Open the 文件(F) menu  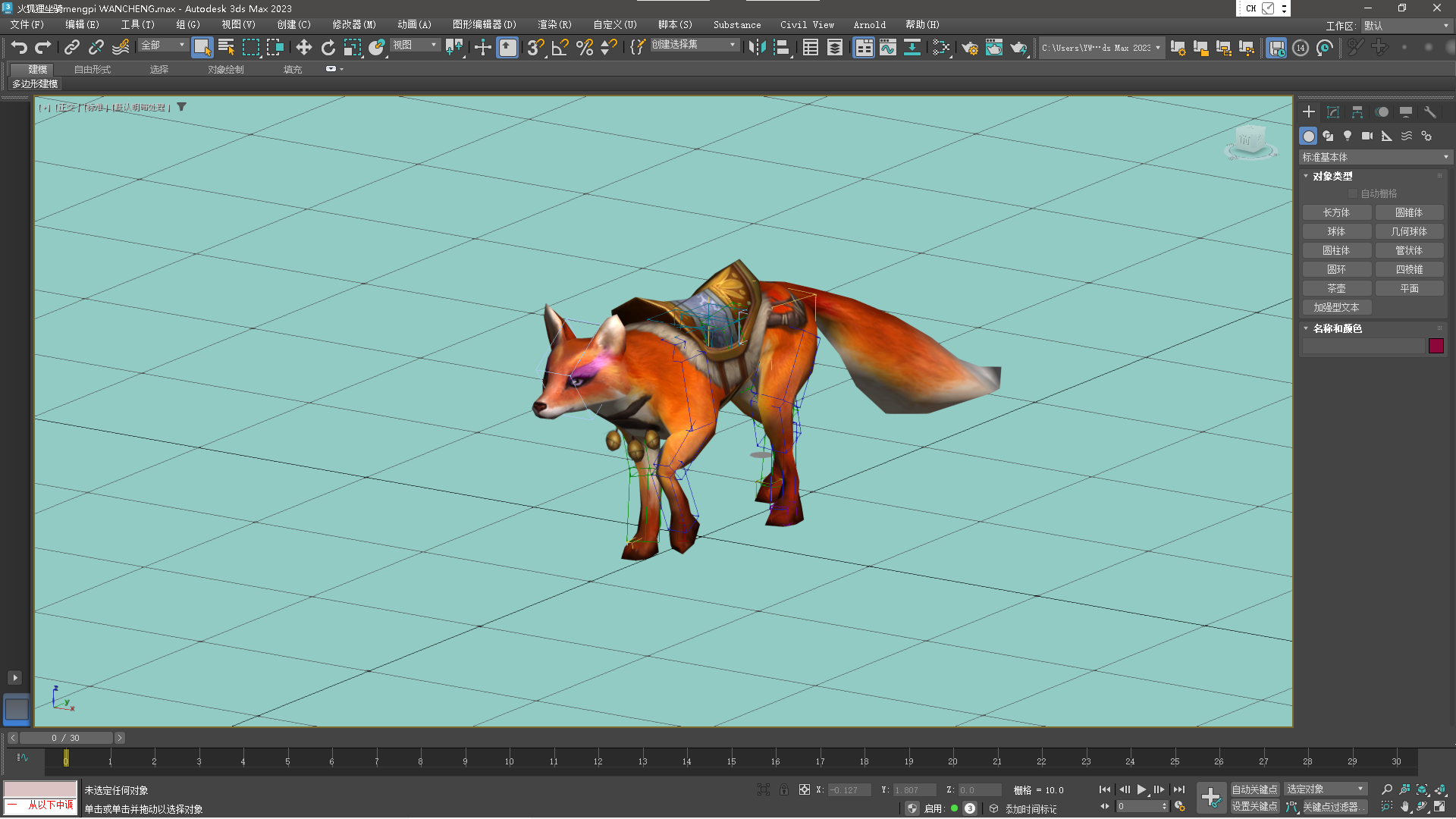tap(27, 25)
